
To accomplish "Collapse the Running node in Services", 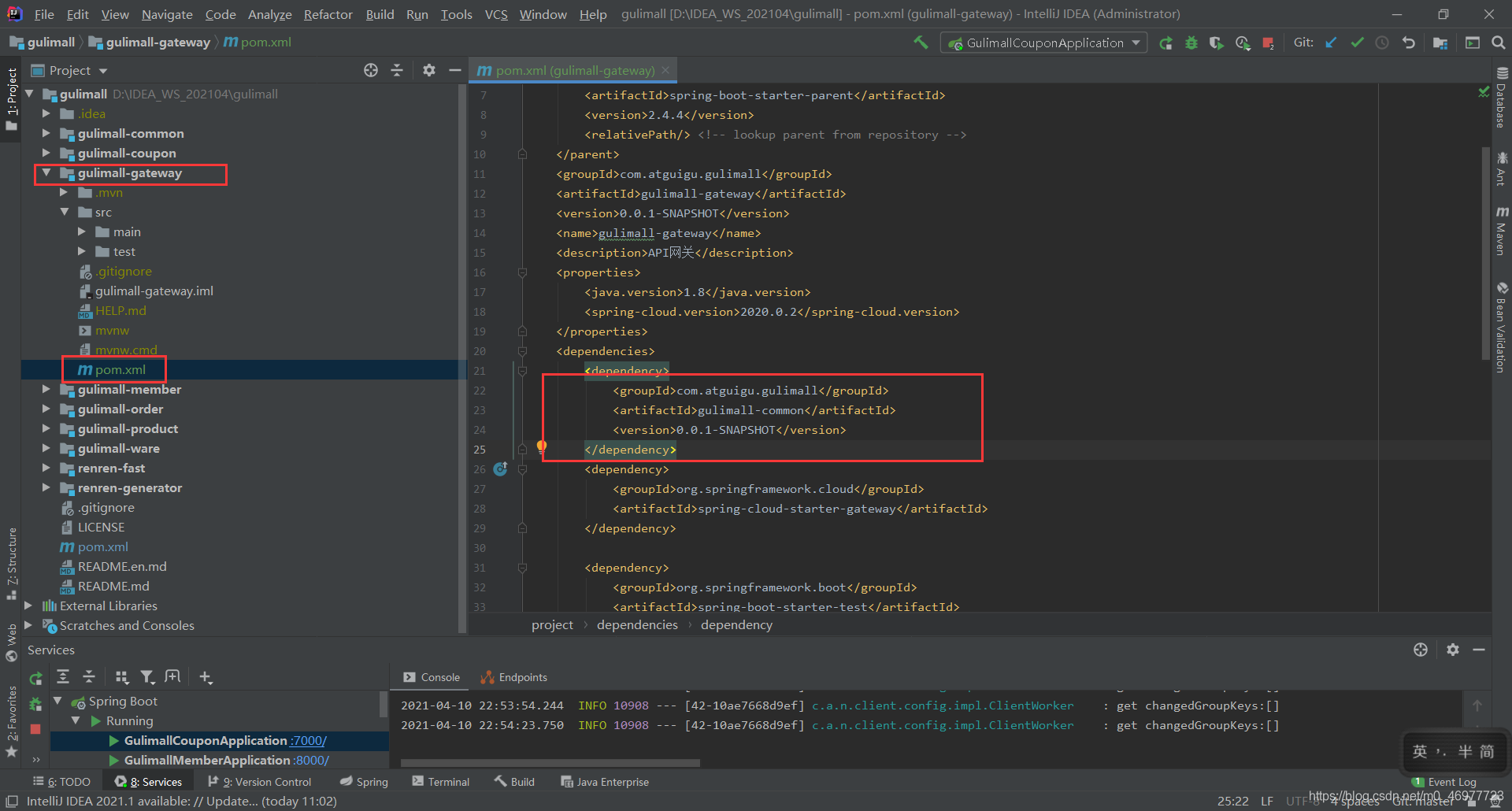I will click(x=76, y=720).
